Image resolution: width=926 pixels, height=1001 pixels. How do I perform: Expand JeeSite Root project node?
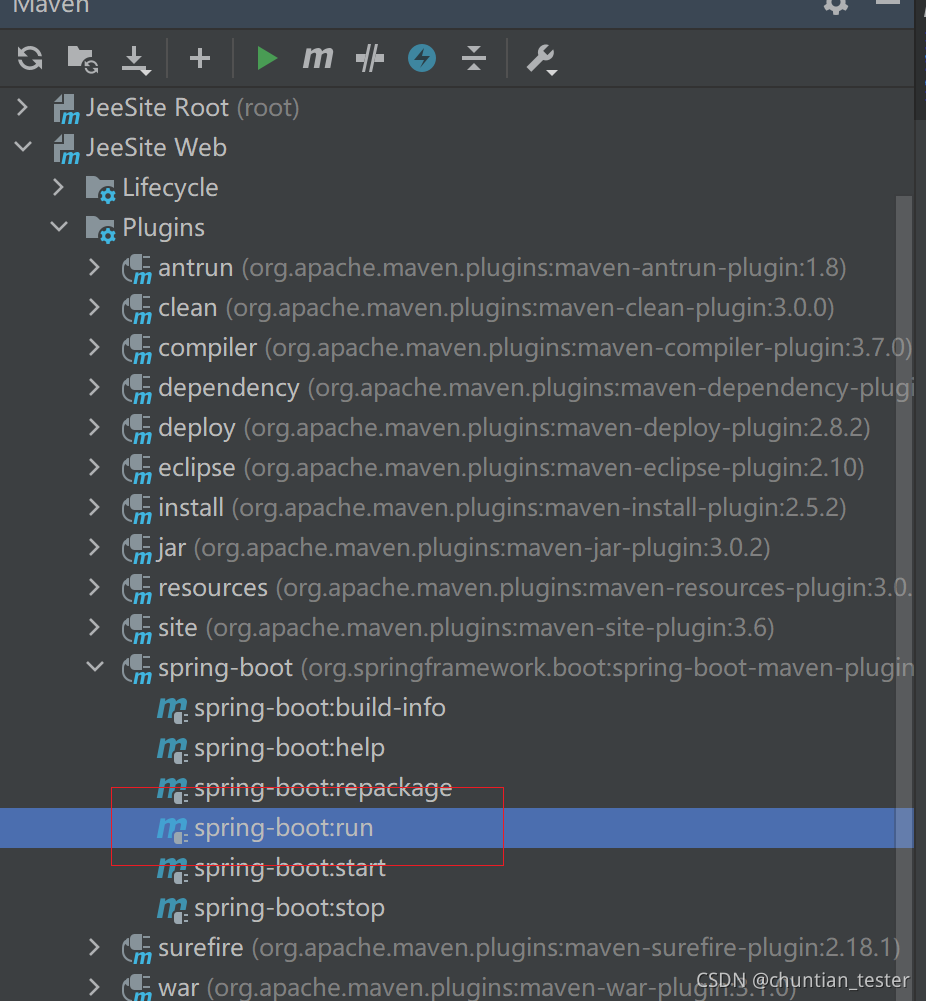point(22,107)
